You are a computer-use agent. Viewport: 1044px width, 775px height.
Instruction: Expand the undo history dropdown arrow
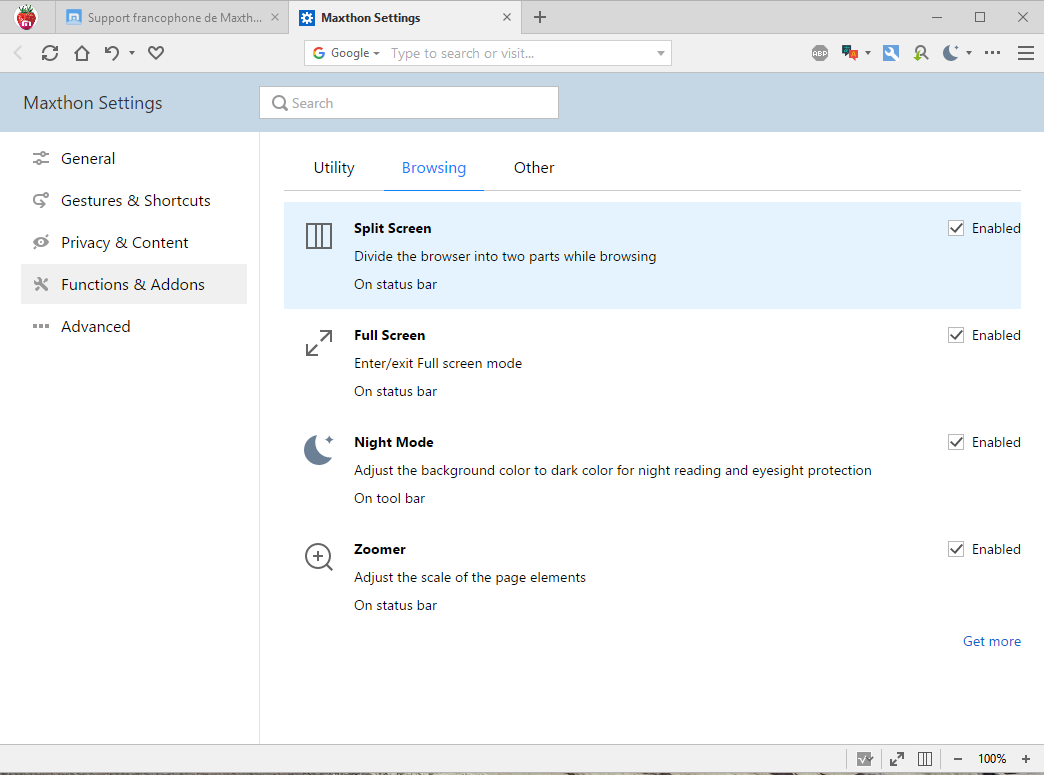(132, 53)
